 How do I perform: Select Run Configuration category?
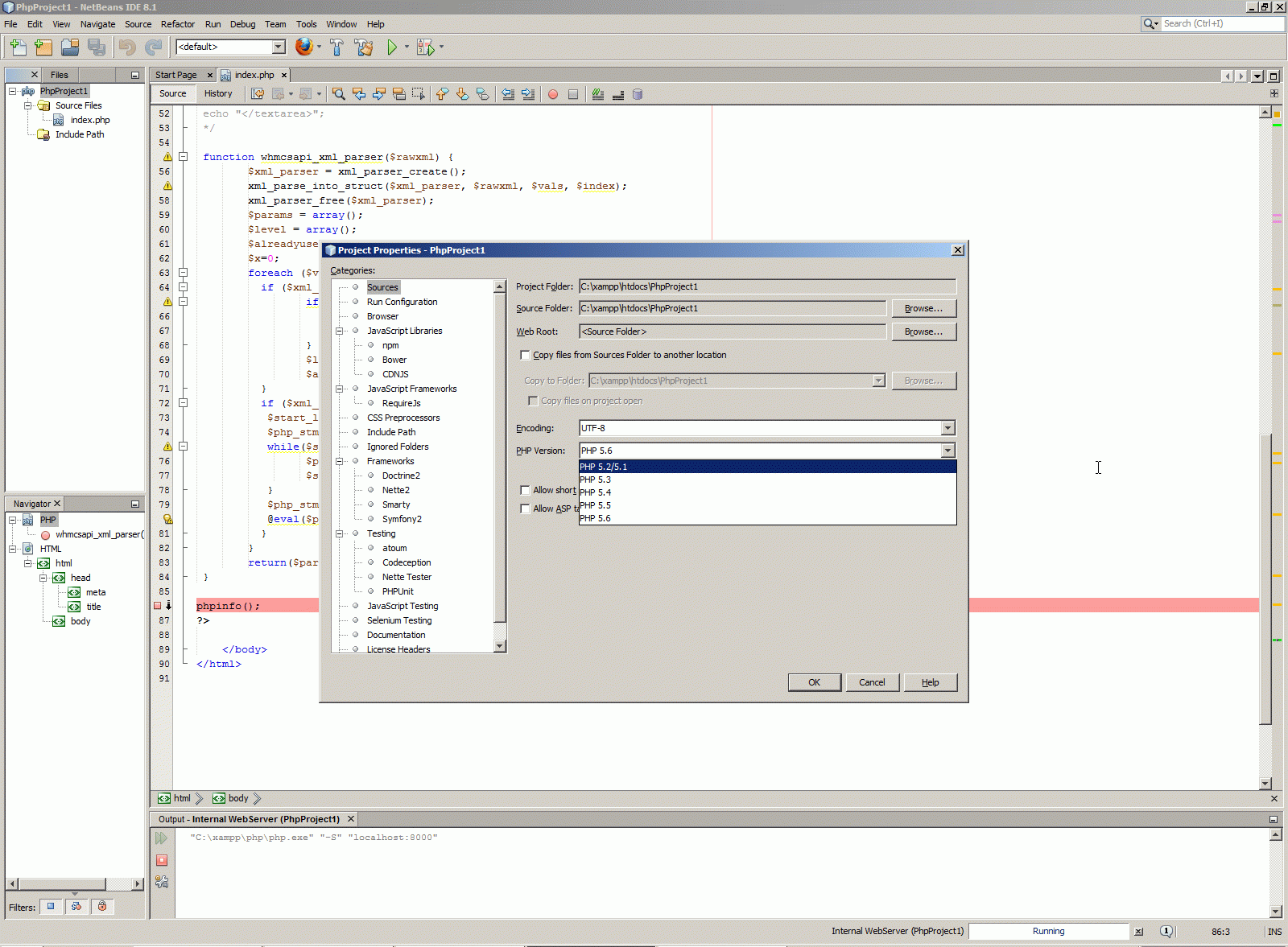(x=402, y=302)
